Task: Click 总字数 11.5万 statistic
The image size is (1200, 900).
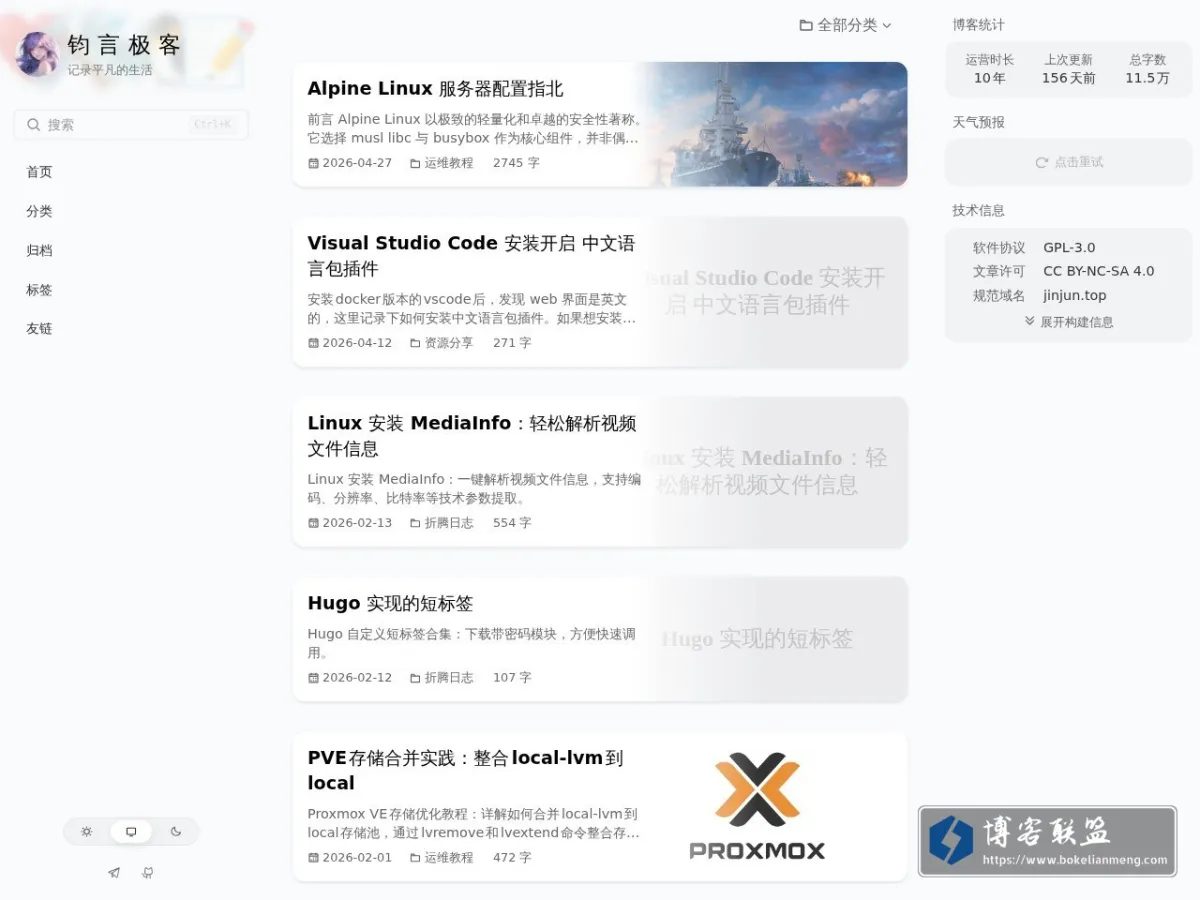Action: 1147,69
